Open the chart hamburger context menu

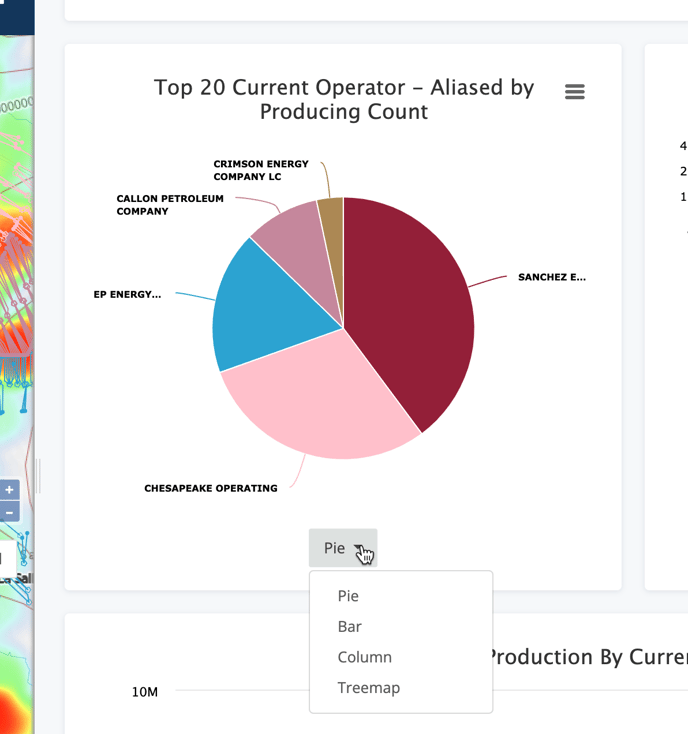pyautogui.click(x=575, y=92)
